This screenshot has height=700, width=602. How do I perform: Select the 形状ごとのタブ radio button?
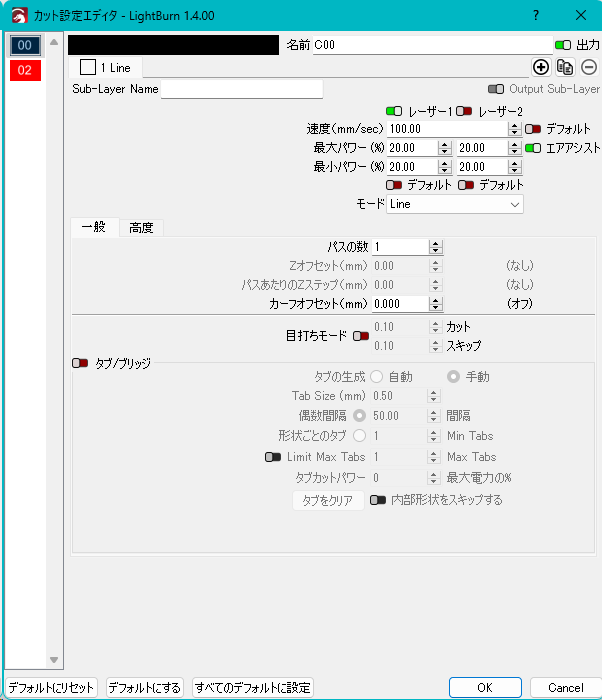click(360, 435)
